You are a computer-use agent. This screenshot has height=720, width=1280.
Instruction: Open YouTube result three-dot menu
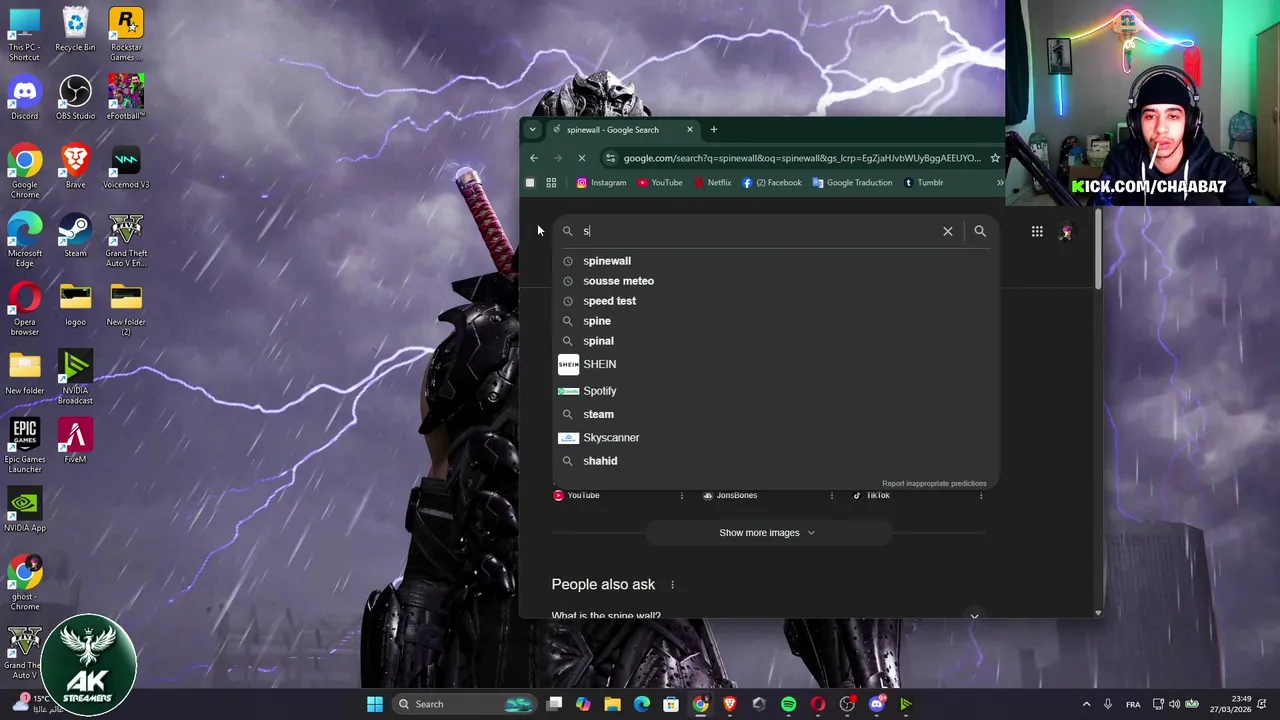(x=682, y=495)
